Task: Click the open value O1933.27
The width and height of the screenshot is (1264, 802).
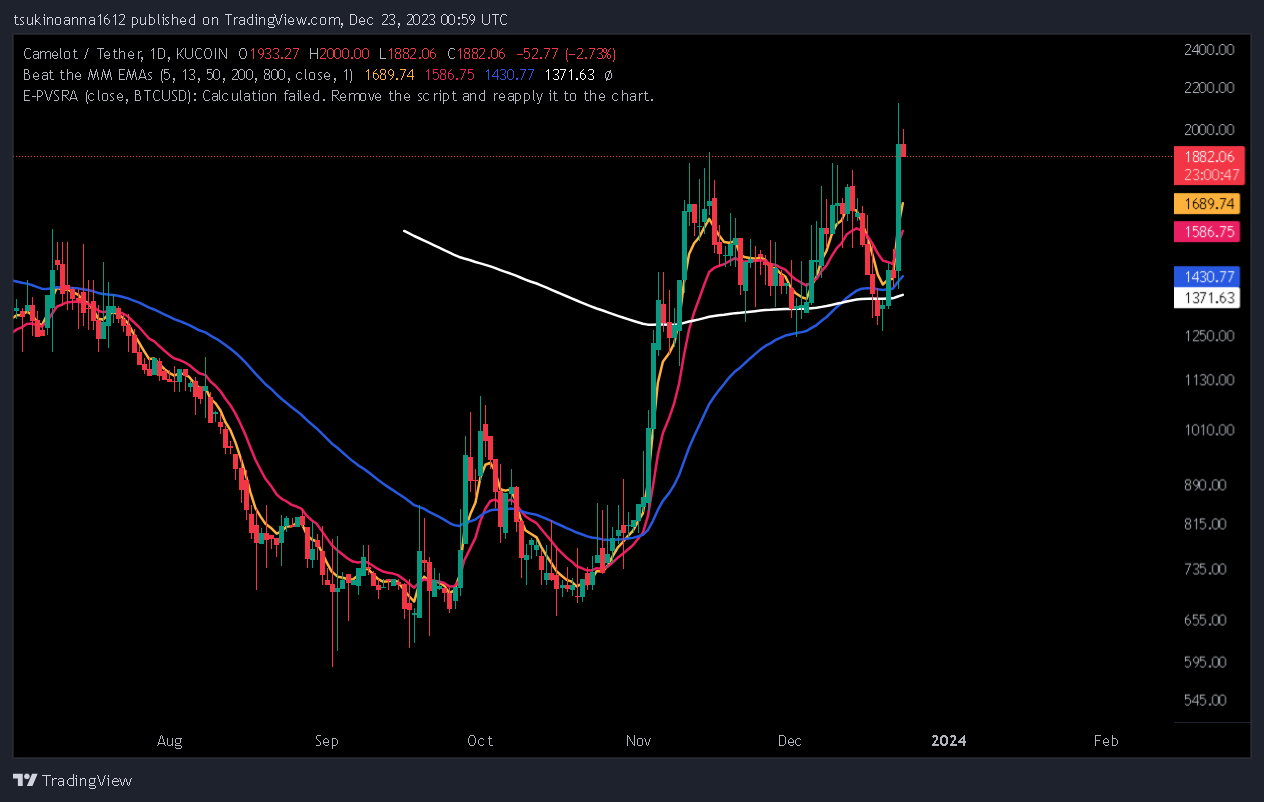Action: point(271,53)
